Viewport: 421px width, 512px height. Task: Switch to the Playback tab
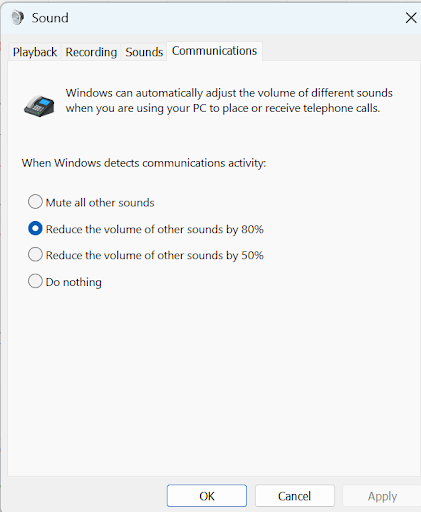35,52
